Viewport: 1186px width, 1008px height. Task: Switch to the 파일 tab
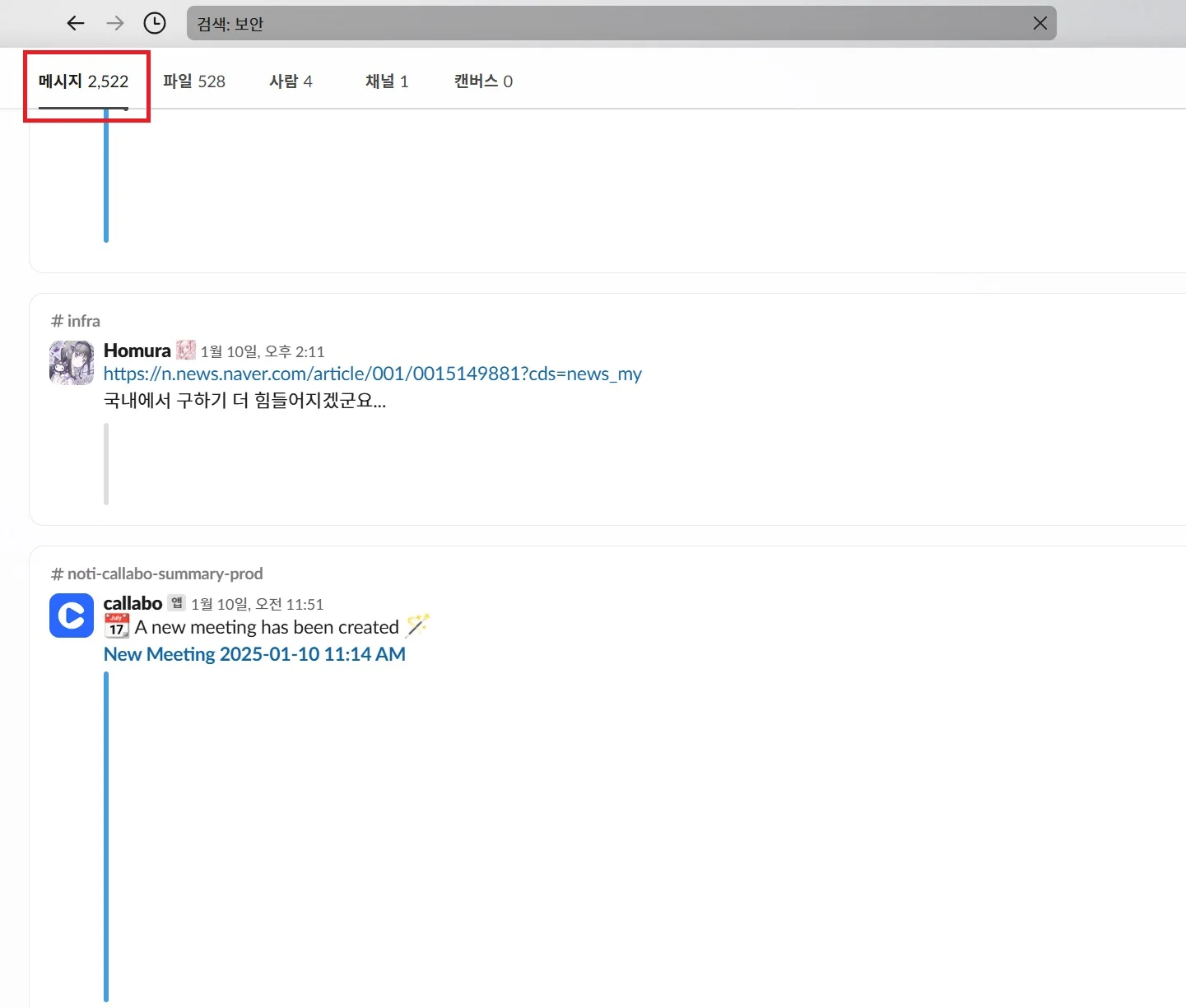tap(194, 81)
